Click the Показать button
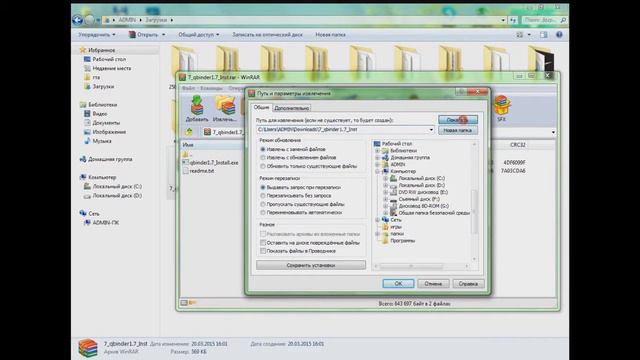 [x=458, y=120]
